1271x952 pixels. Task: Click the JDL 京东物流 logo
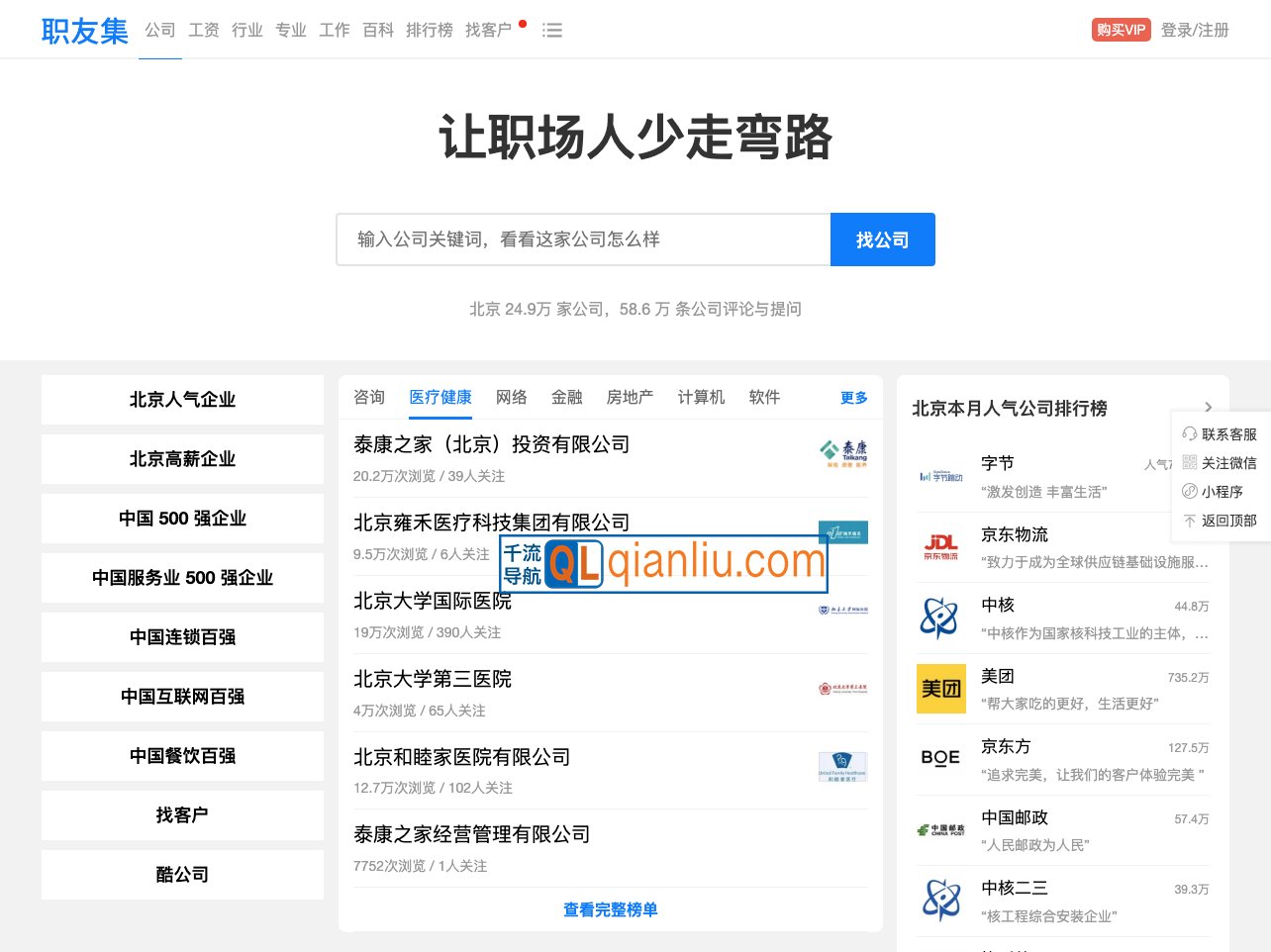(x=941, y=546)
